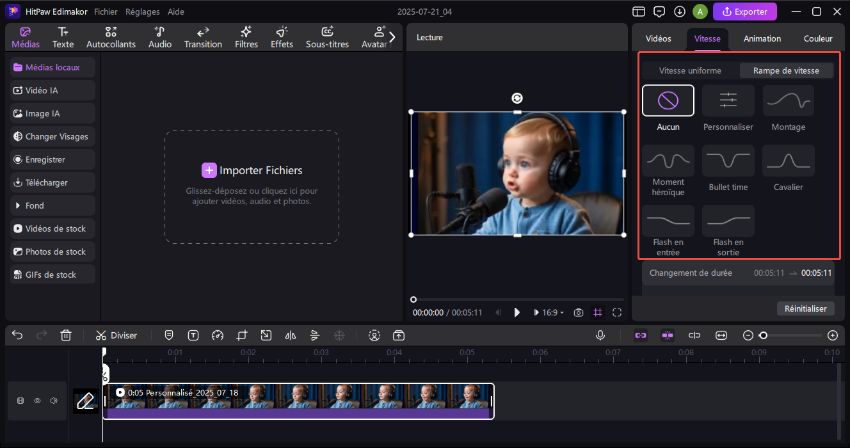850x448 pixels.
Task: Play the preview video
Action: (x=517, y=312)
